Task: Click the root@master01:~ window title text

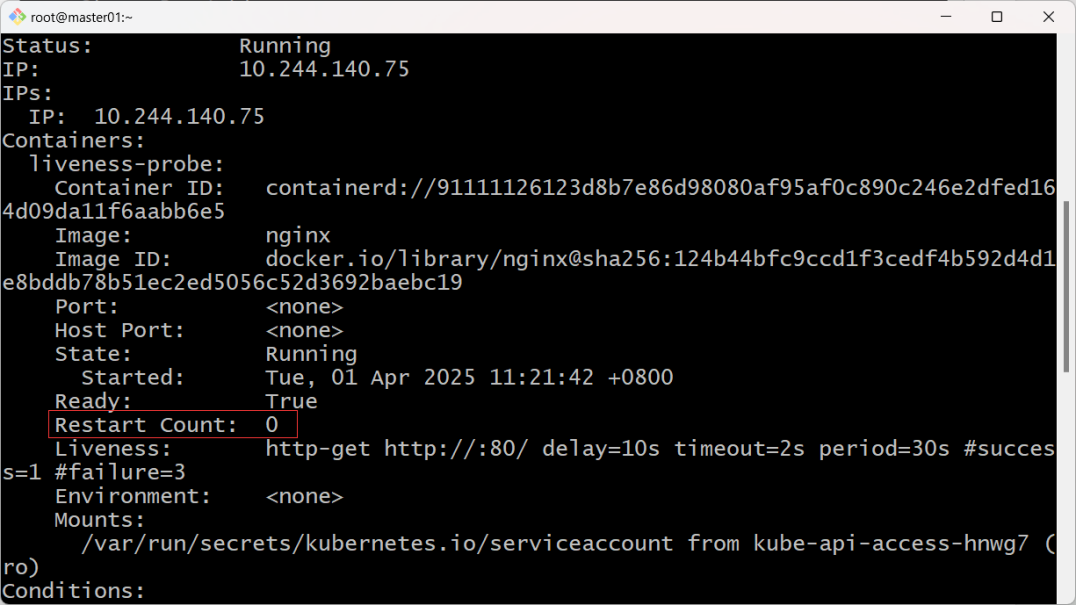Action: [82, 17]
